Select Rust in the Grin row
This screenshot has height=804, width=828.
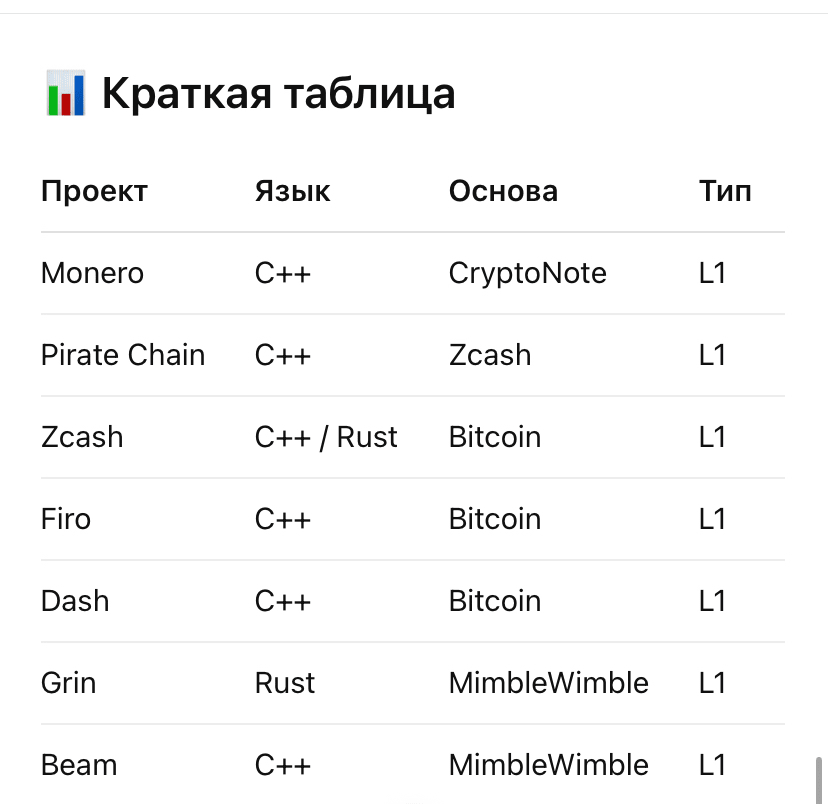point(285,683)
